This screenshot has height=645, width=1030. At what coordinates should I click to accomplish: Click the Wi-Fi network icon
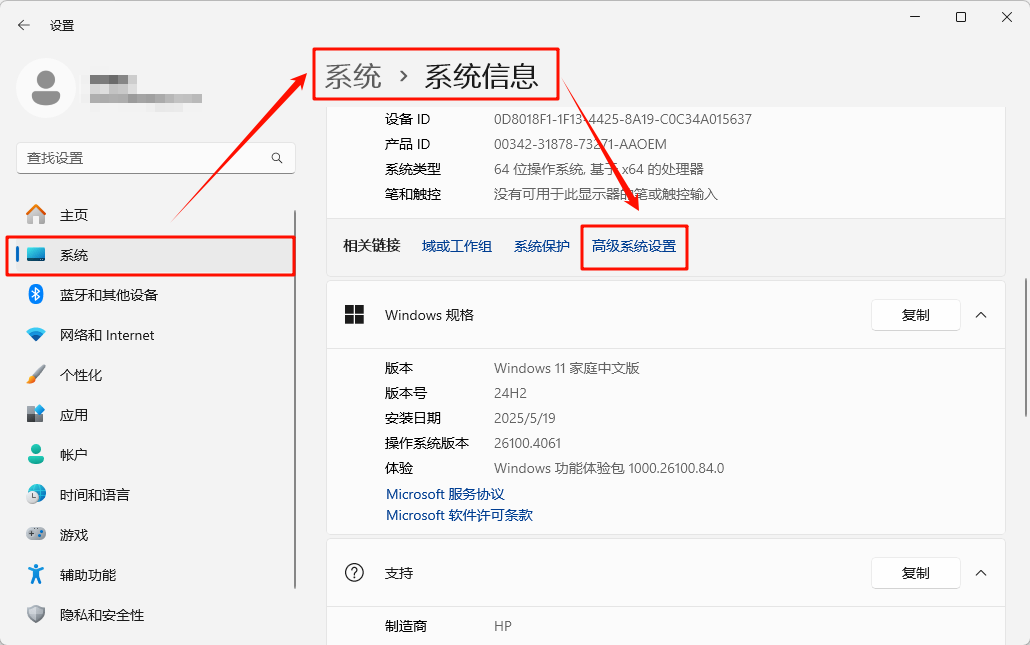[36, 334]
